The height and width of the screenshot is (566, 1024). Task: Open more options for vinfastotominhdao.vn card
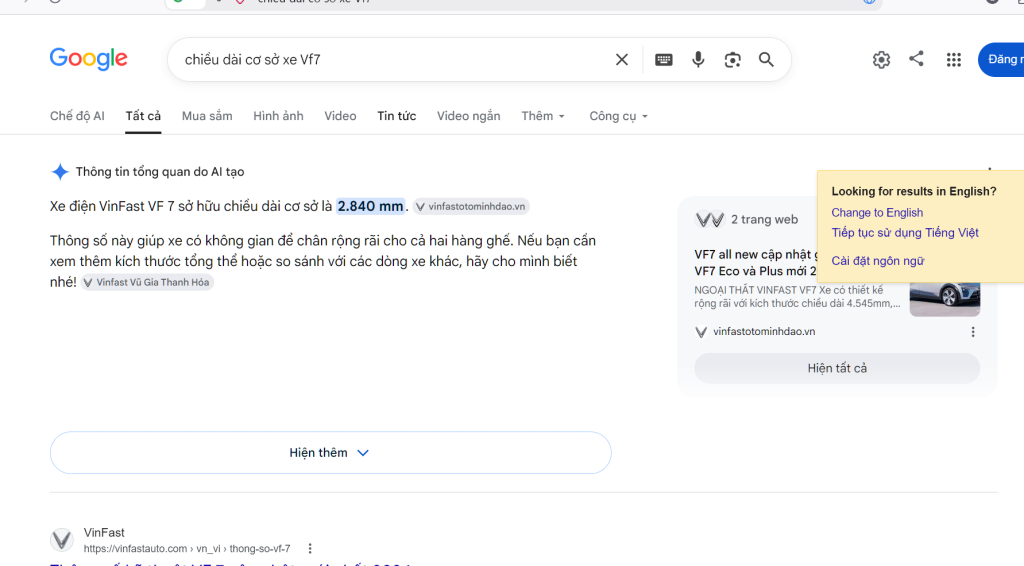(x=973, y=332)
